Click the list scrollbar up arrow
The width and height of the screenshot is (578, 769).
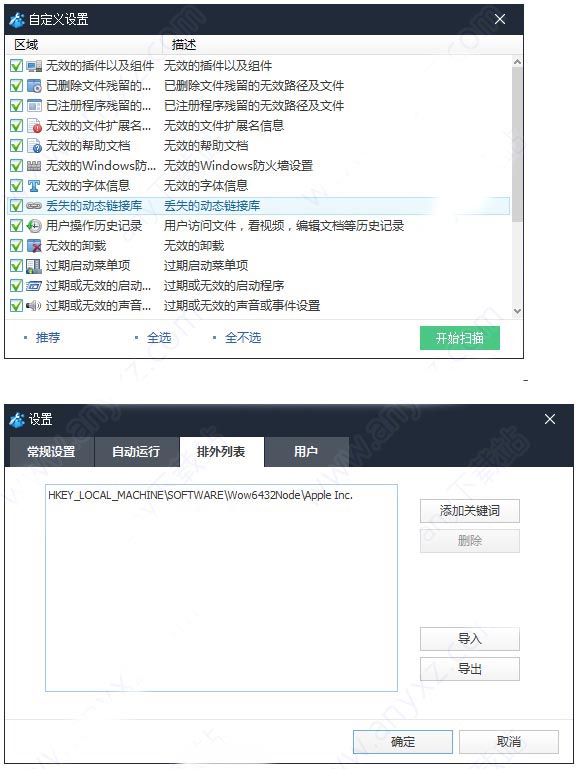(517, 62)
